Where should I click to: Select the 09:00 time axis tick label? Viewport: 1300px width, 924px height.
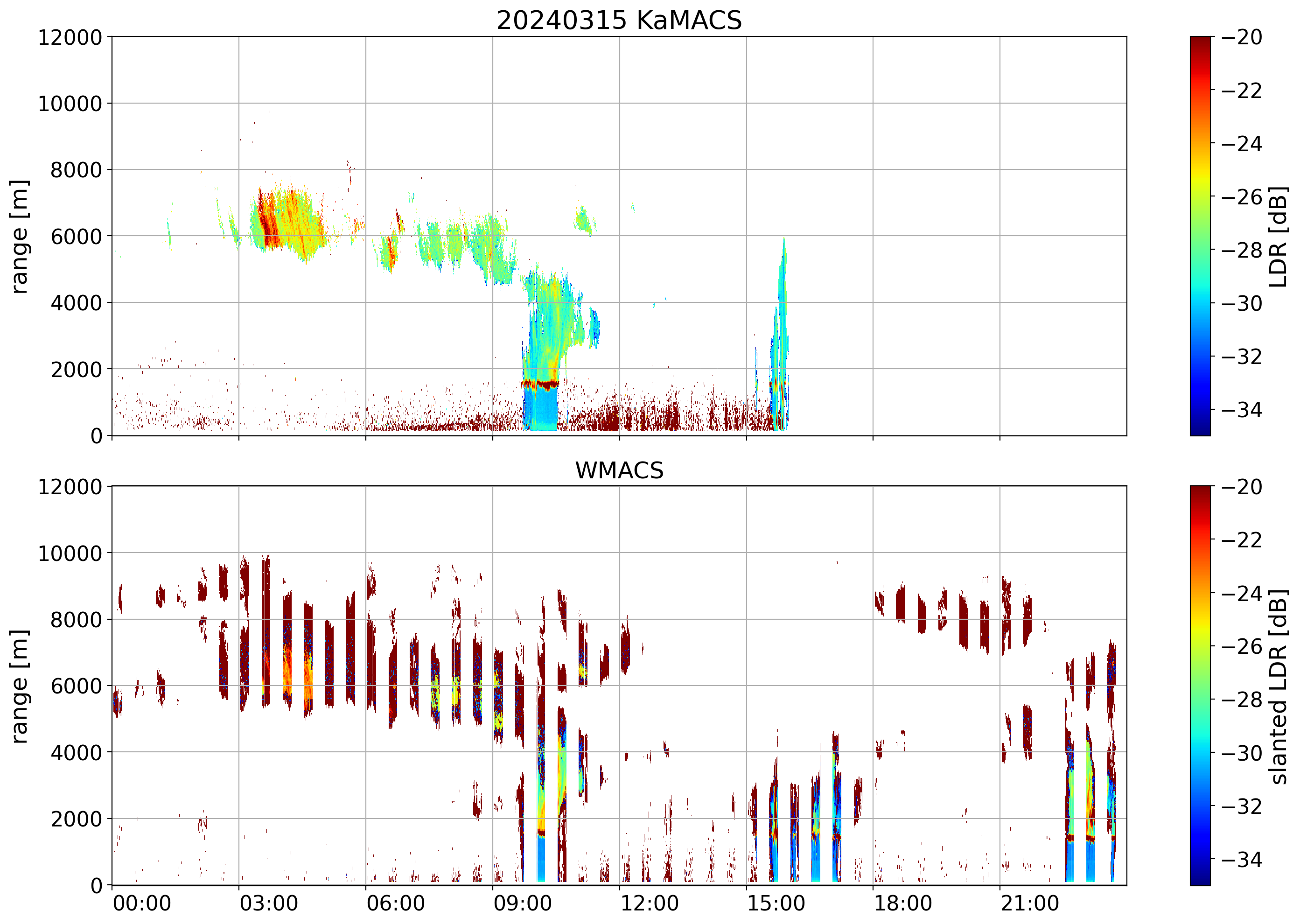pos(522,903)
